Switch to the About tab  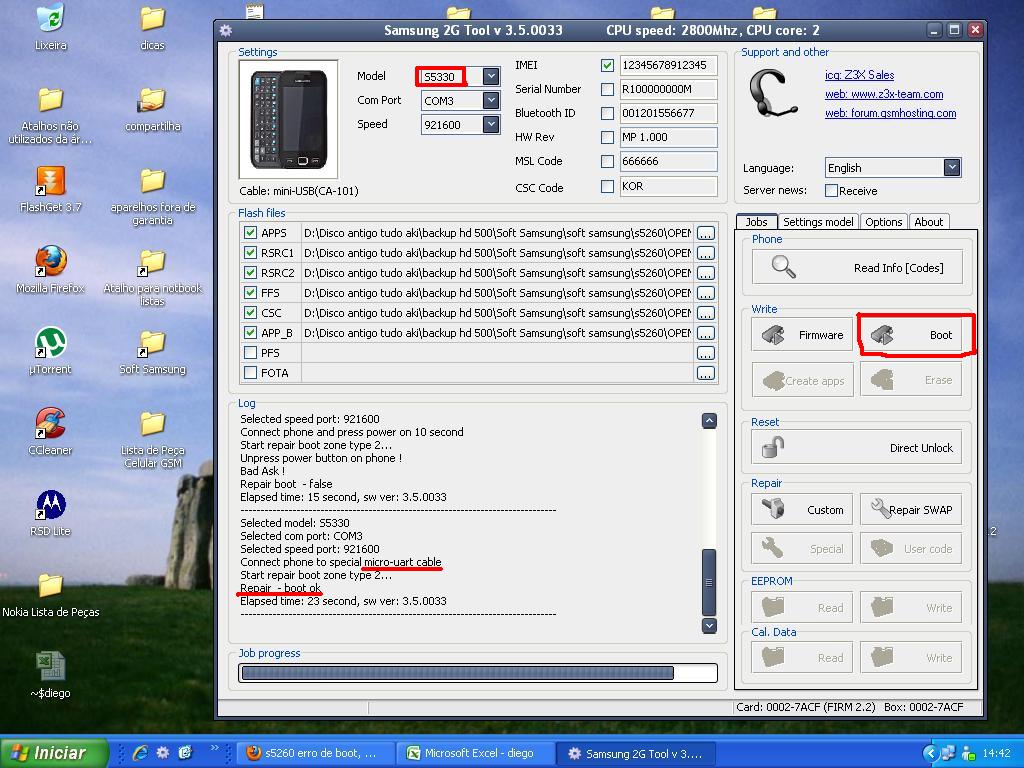[929, 222]
